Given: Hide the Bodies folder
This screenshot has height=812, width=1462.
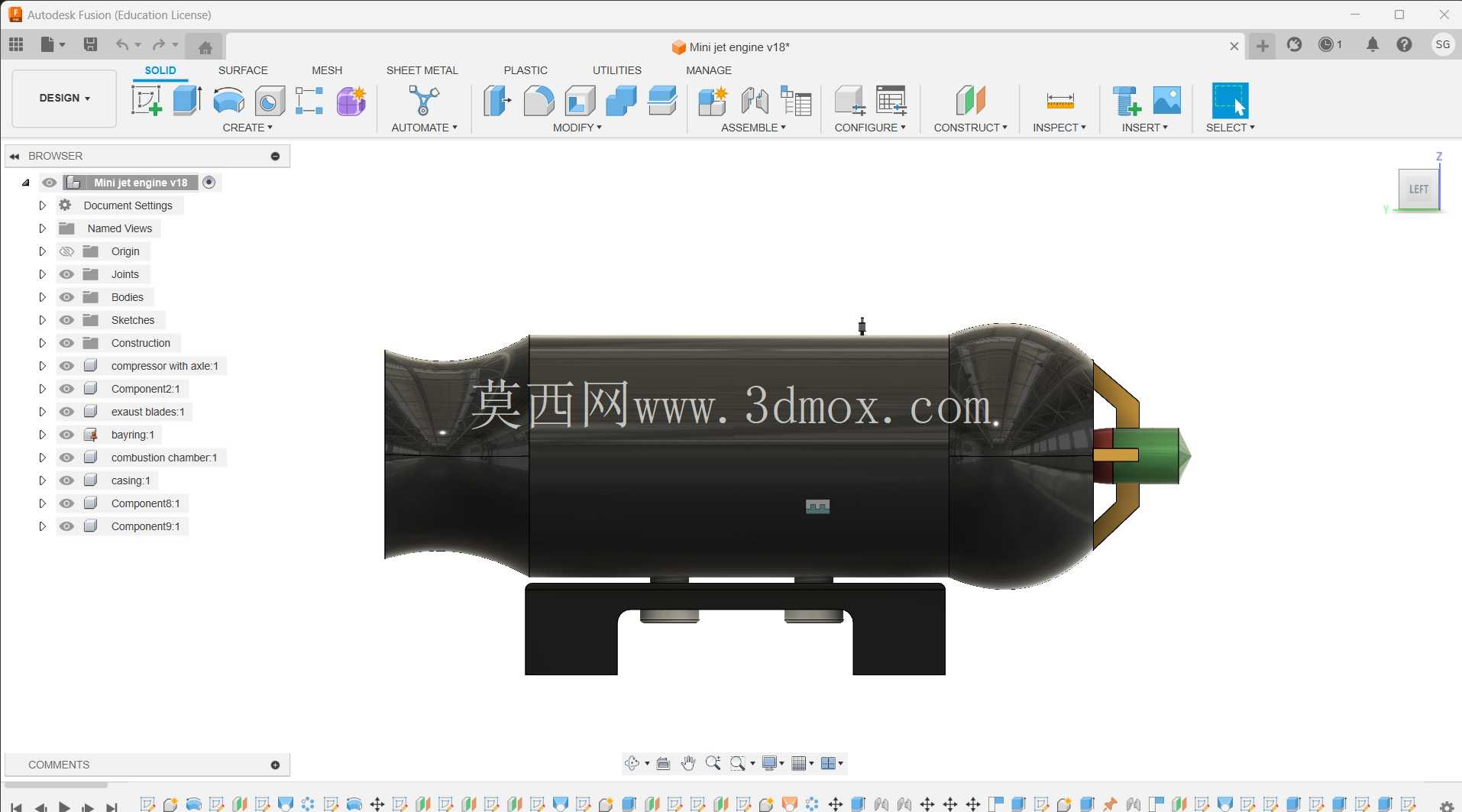Looking at the screenshot, I should pyautogui.click(x=67, y=297).
